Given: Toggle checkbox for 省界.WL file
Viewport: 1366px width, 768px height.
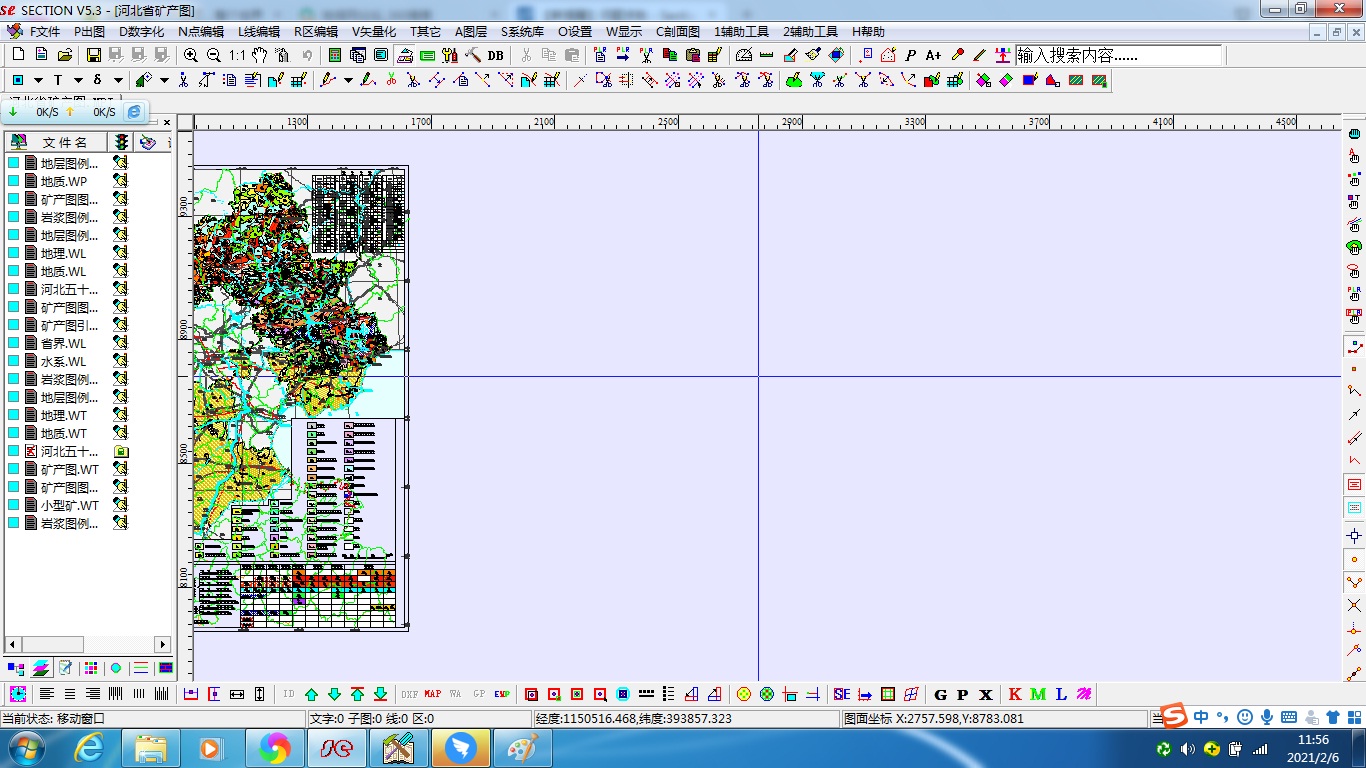Looking at the screenshot, I should click(x=14, y=343).
